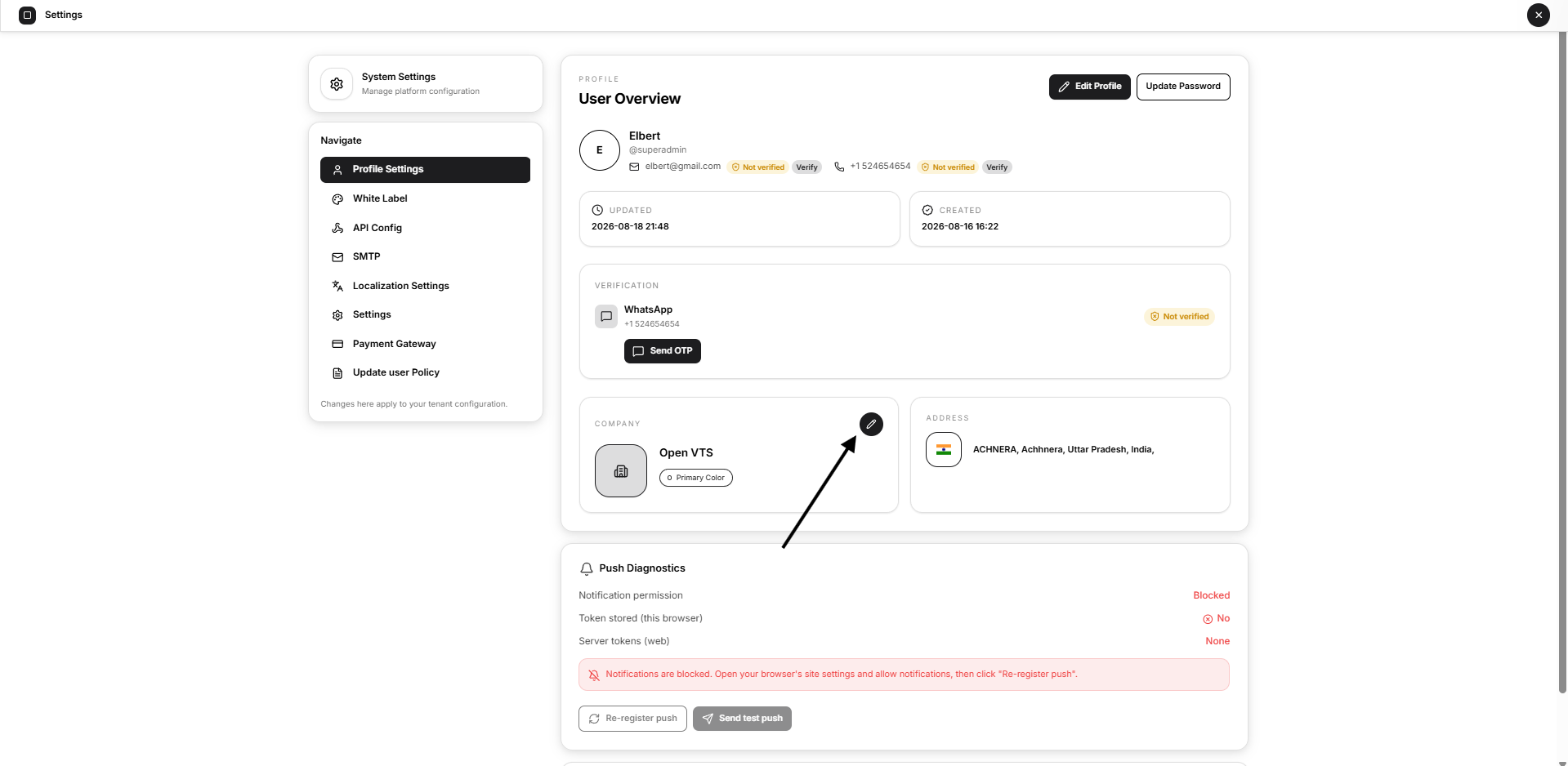The width and height of the screenshot is (1568, 766).
Task: Click the crossed-bell icon in blocked alert
Action: coord(594,675)
